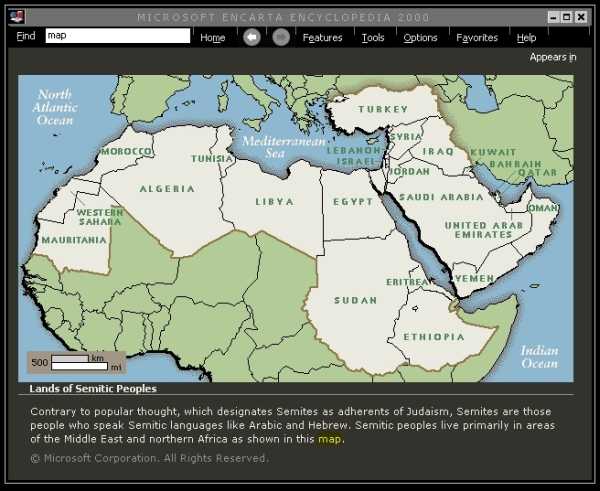Screen dimensions: 600x491
Task: Click the UNITED ARAB EMIRATES label
Action: [x=484, y=230]
